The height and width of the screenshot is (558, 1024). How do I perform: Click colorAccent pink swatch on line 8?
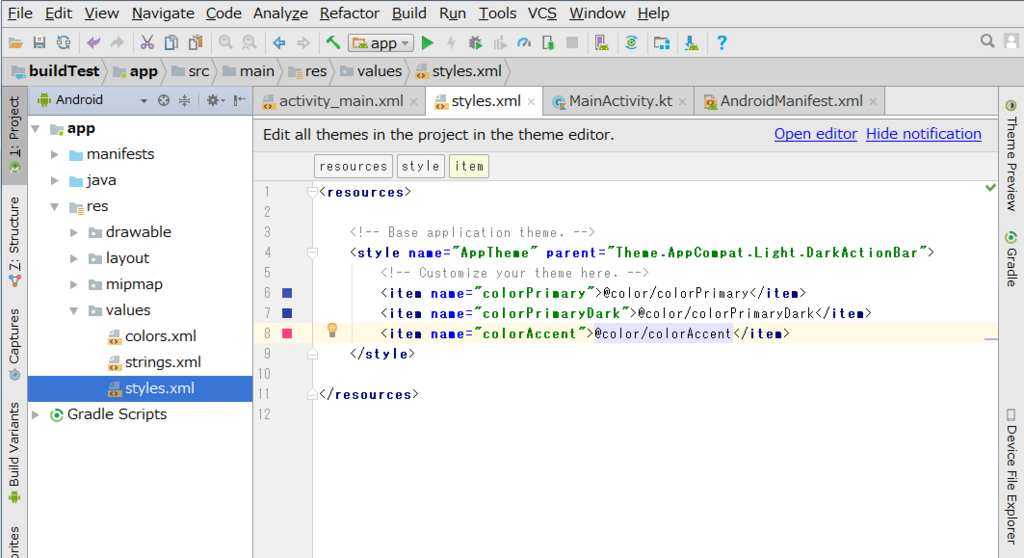click(x=287, y=334)
